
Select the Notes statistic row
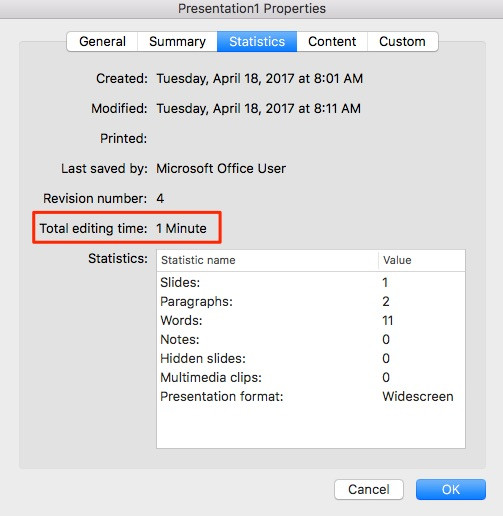pyautogui.click(x=311, y=339)
